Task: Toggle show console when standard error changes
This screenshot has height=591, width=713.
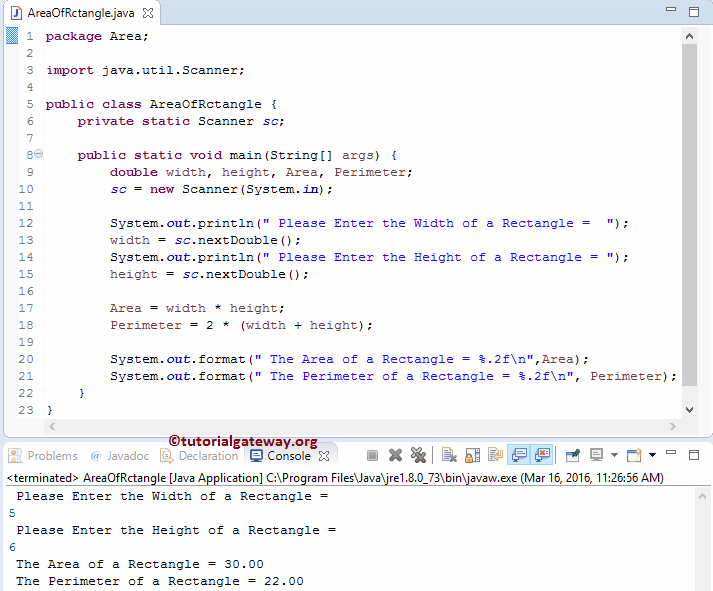Action: click(542, 455)
